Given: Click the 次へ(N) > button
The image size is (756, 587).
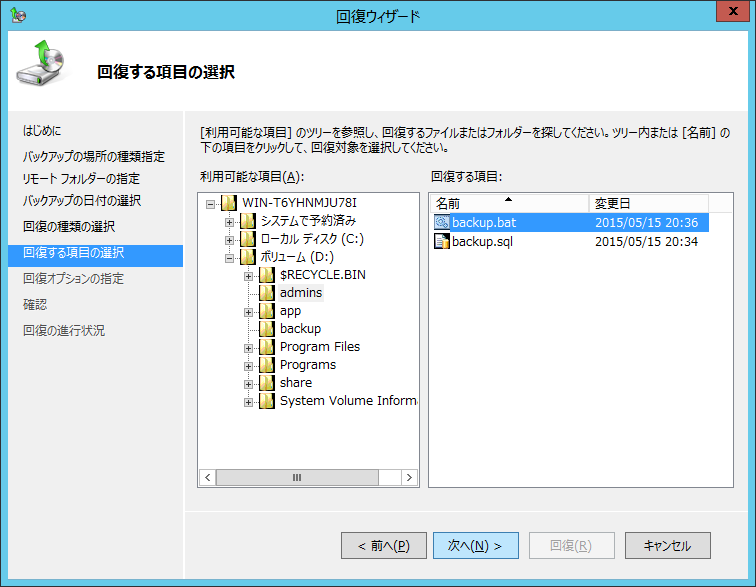Looking at the screenshot, I should tap(475, 545).
